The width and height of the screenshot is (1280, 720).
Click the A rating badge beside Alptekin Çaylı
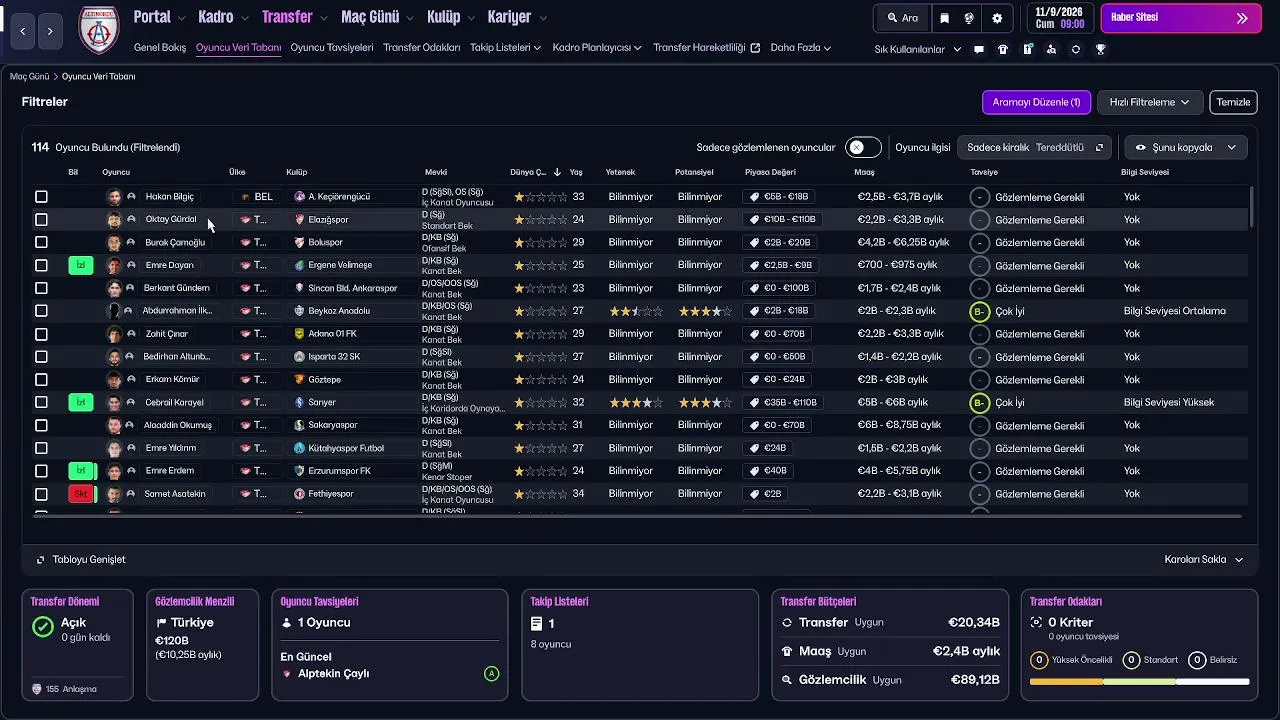(x=491, y=674)
